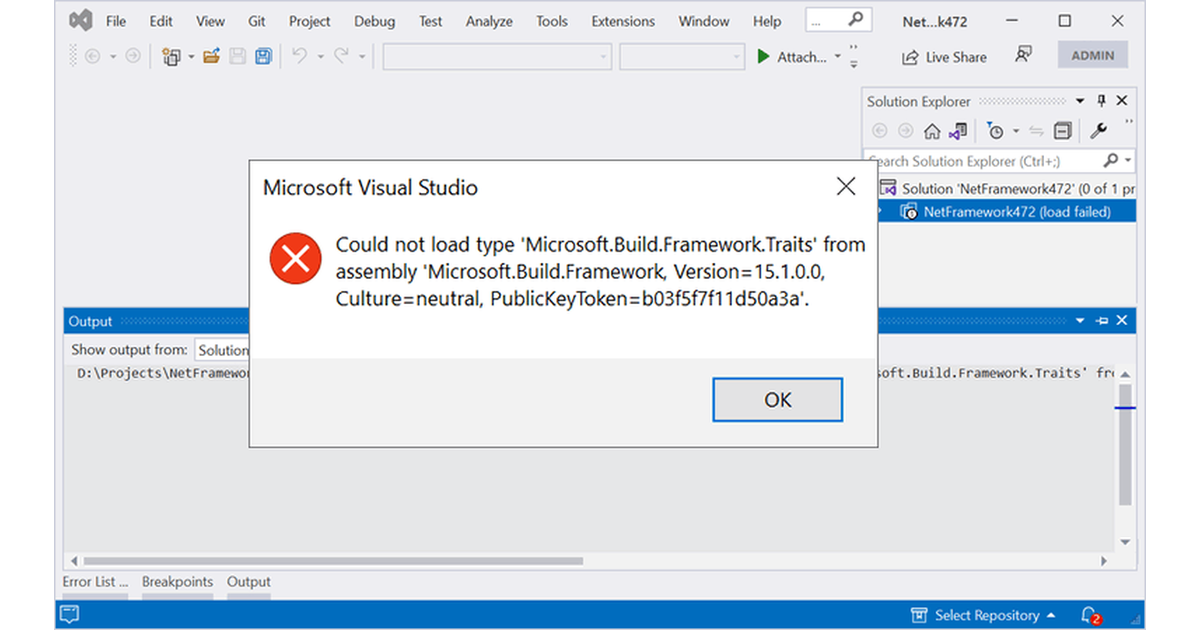This screenshot has width=1200, height=630.
Task: Click the feedback smiley icon in the status bar
Action: 69,614
